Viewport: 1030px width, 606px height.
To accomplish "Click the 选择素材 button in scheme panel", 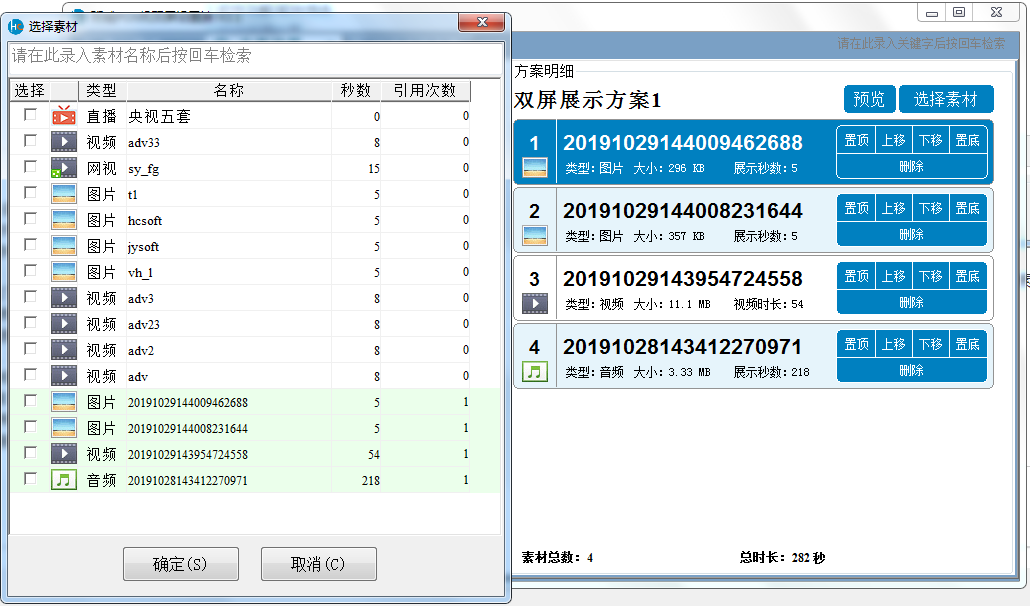I will (x=946, y=99).
